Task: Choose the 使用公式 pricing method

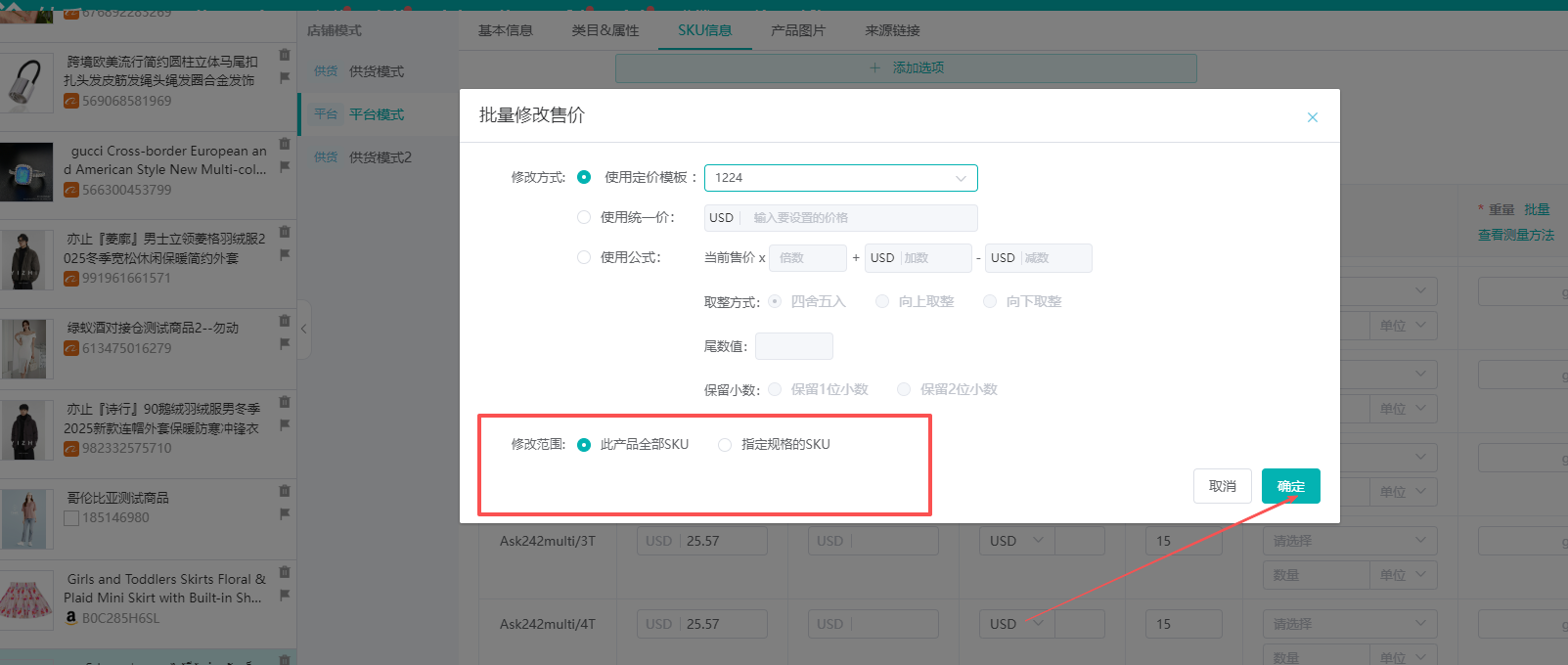Action: coord(584,257)
